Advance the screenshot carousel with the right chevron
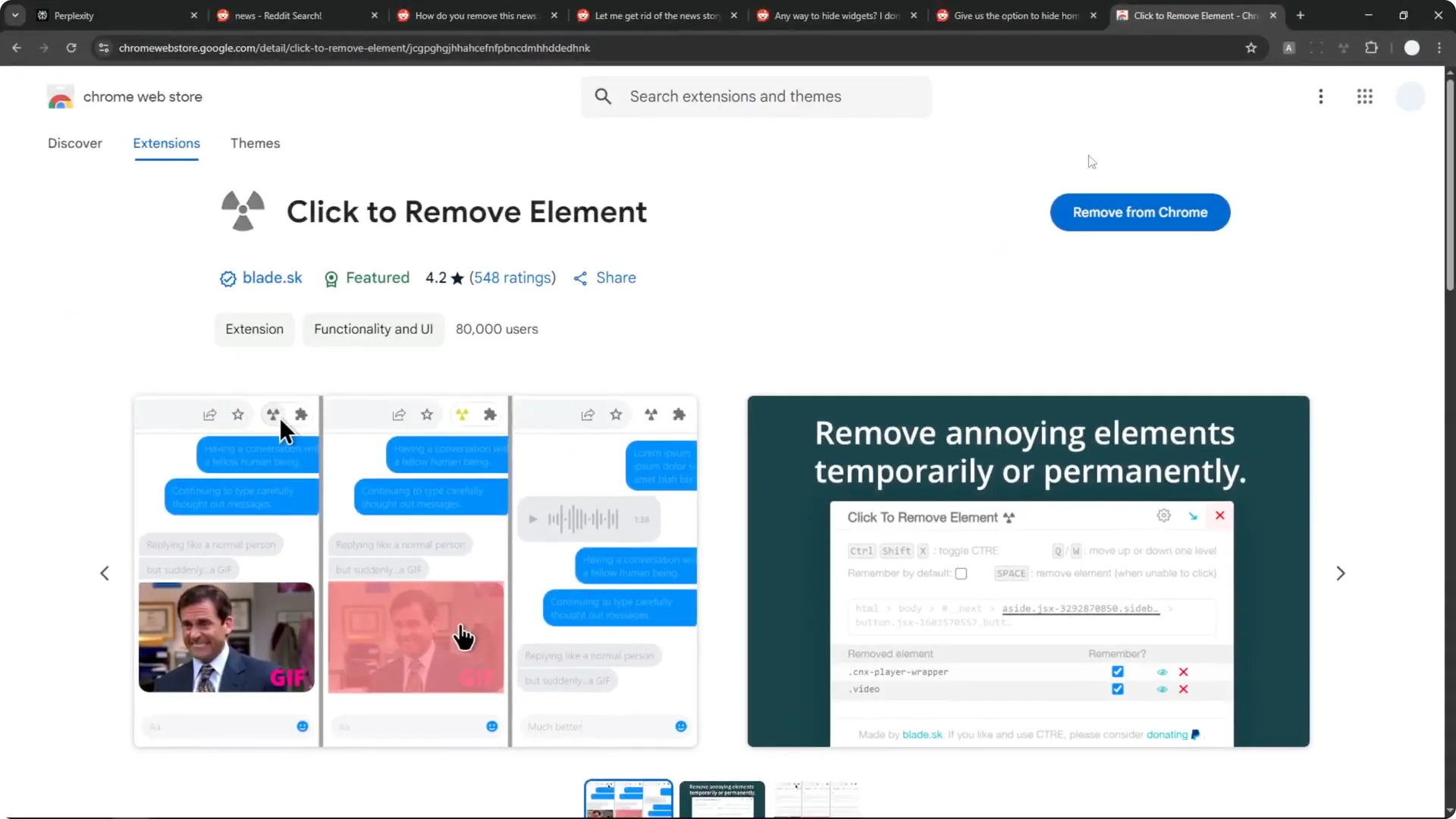 click(1341, 573)
